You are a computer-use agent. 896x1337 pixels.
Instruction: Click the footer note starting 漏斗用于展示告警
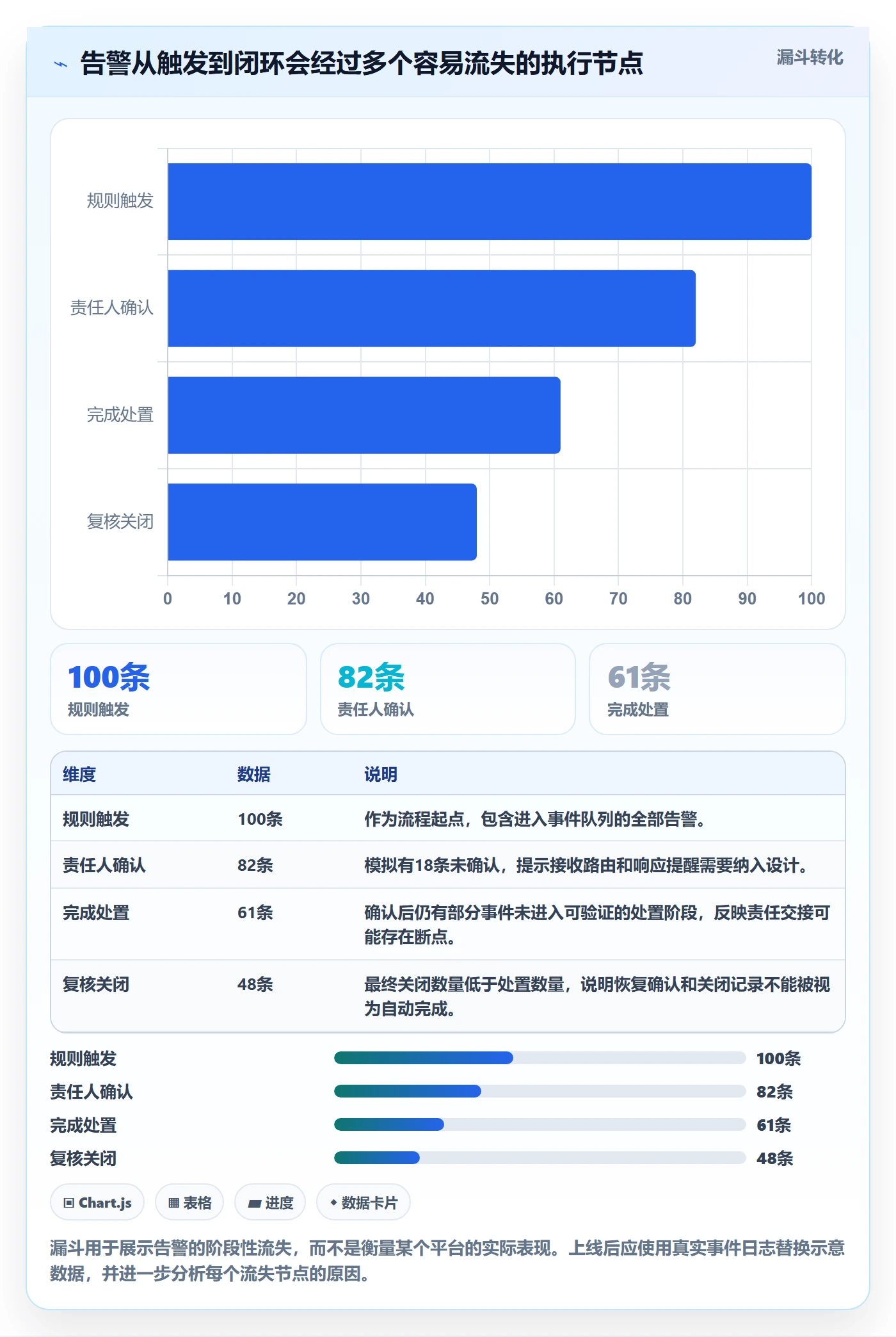click(x=447, y=1261)
